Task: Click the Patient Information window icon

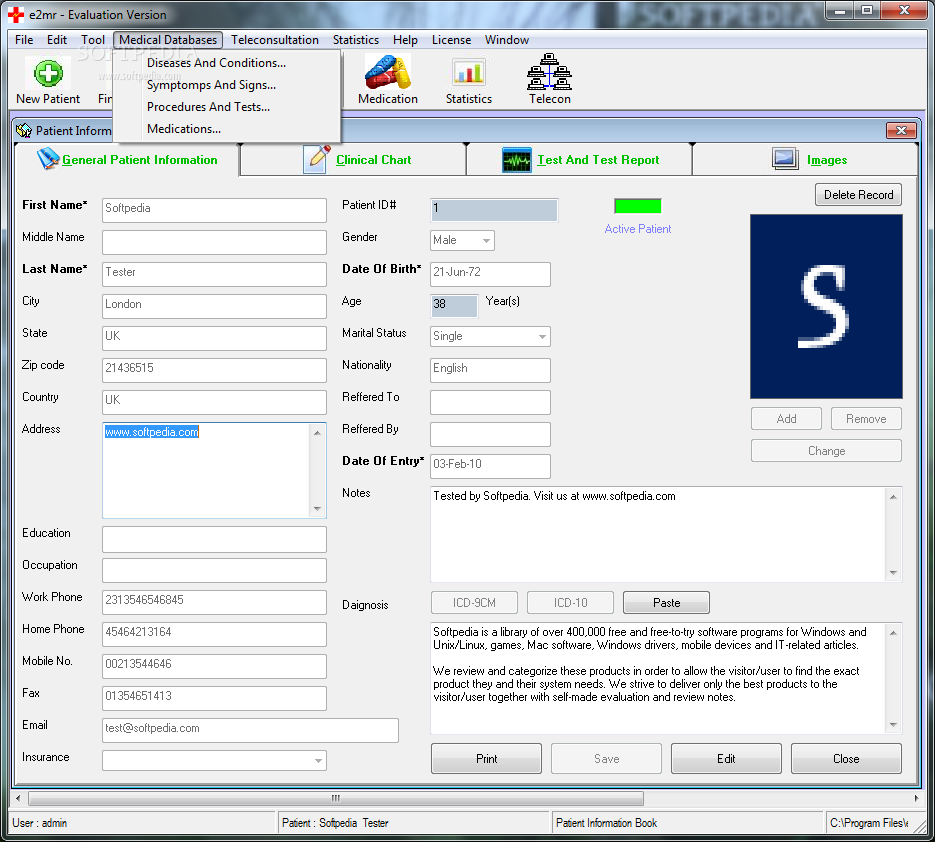Action: pos(24,131)
